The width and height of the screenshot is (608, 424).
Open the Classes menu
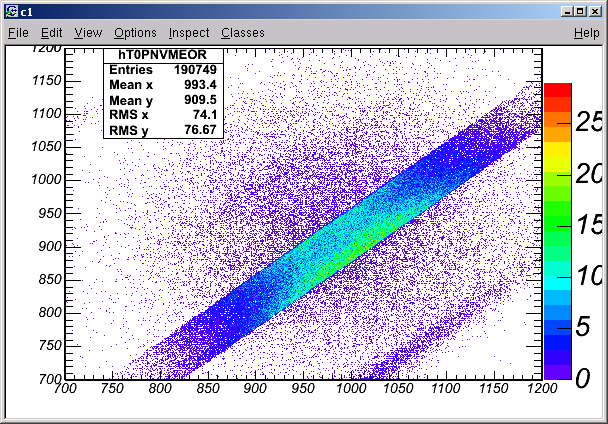pyautogui.click(x=243, y=33)
